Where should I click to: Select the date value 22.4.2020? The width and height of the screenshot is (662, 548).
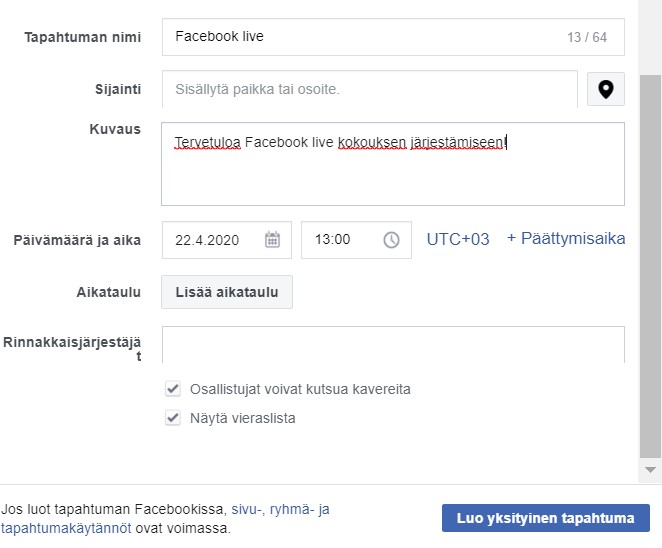(208, 240)
